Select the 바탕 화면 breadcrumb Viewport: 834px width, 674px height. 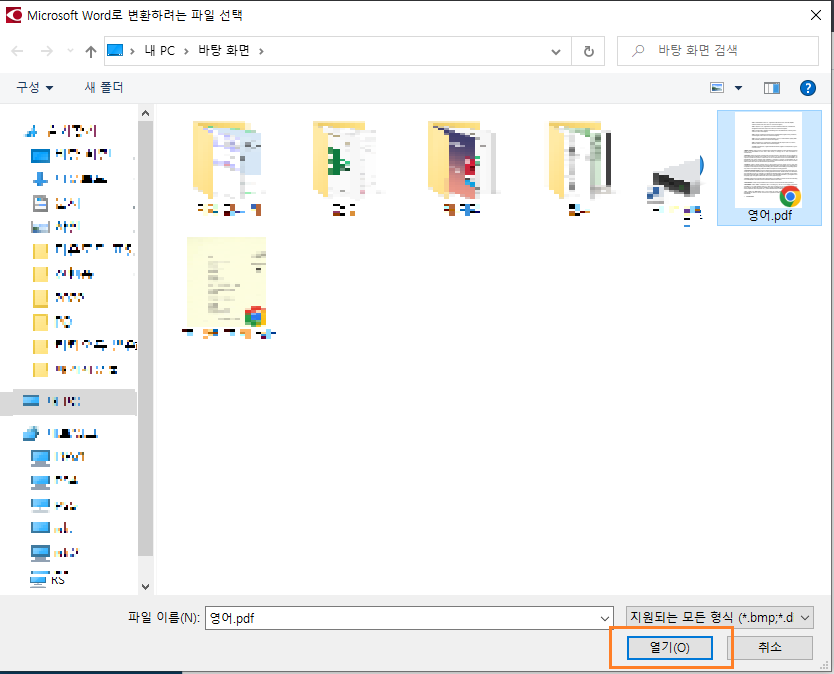tap(224, 51)
